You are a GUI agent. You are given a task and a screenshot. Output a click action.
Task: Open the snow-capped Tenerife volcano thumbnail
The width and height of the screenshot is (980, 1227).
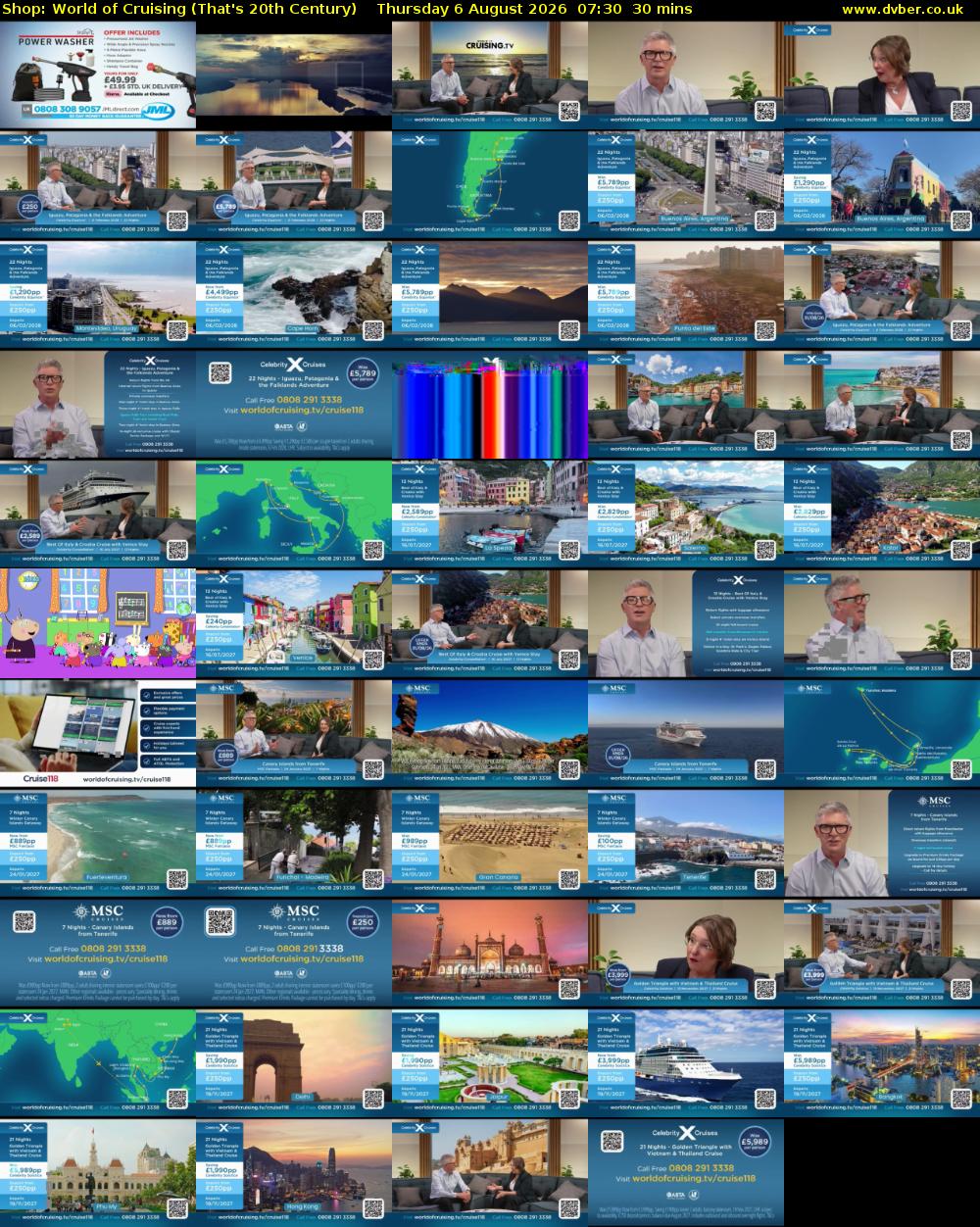490,734
